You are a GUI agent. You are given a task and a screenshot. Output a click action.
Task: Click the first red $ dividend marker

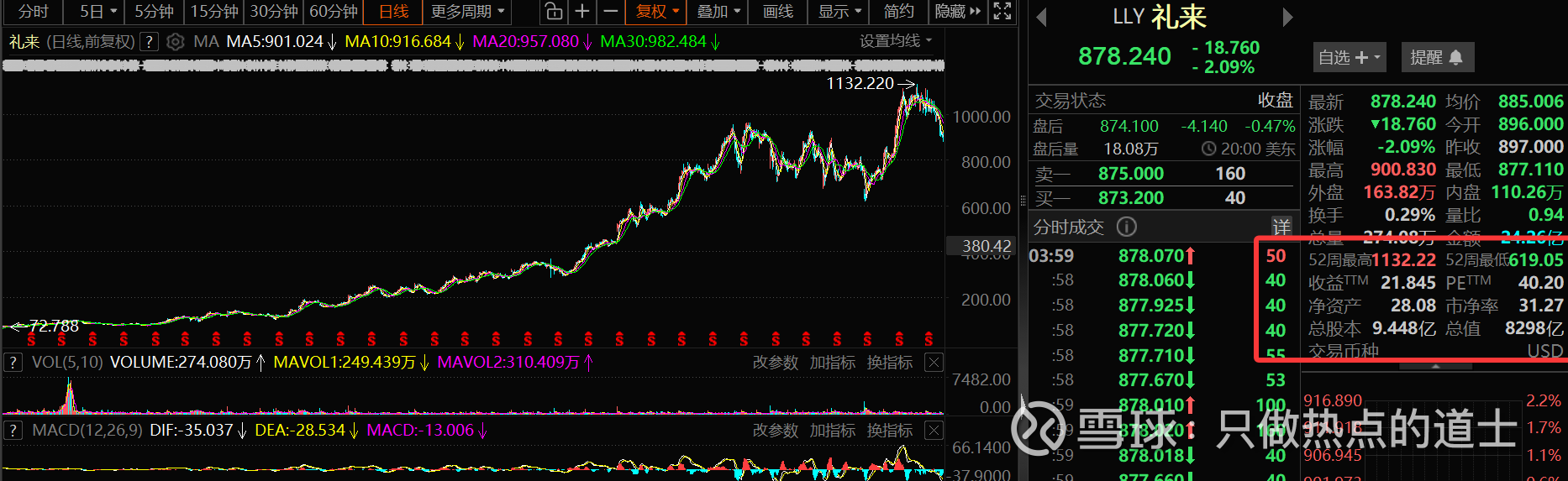31,340
